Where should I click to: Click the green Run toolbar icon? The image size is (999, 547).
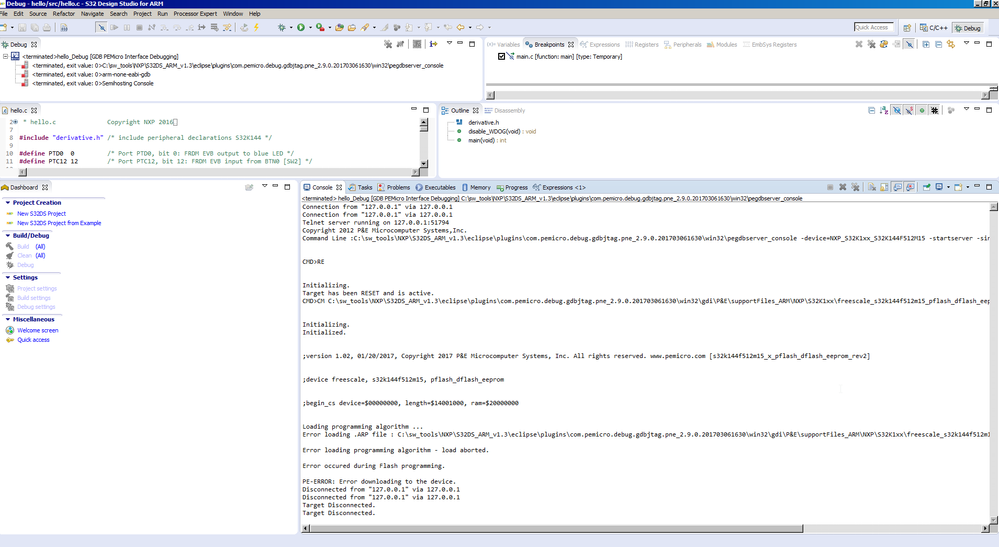click(x=301, y=27)
